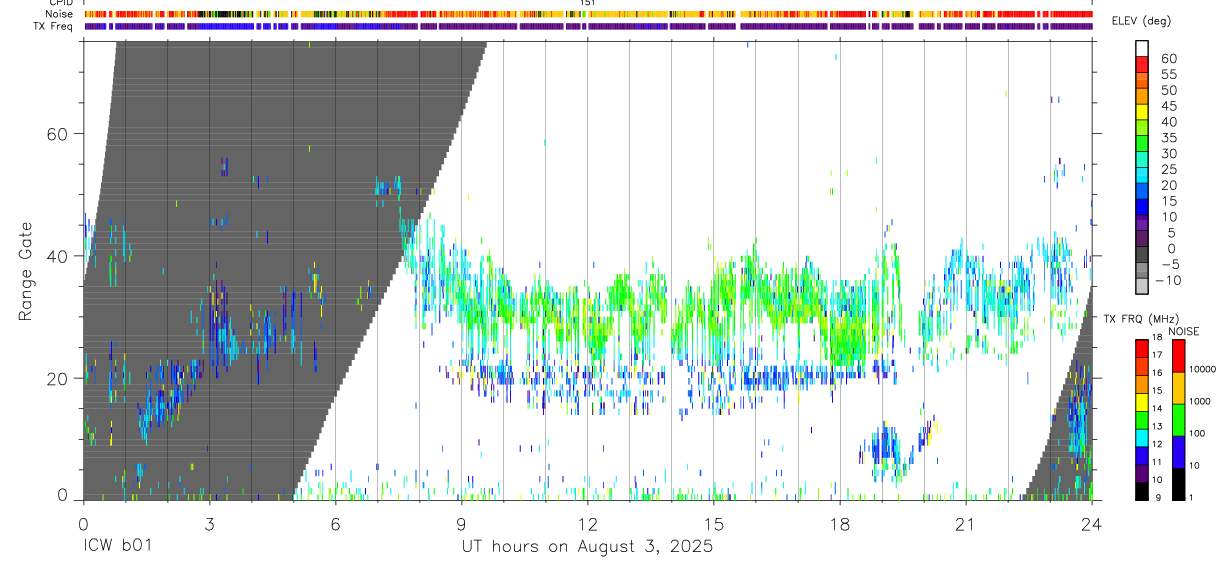1228x567 pixels.
Task: Click the Noise color strip above the plot
Action: (588, 14)
